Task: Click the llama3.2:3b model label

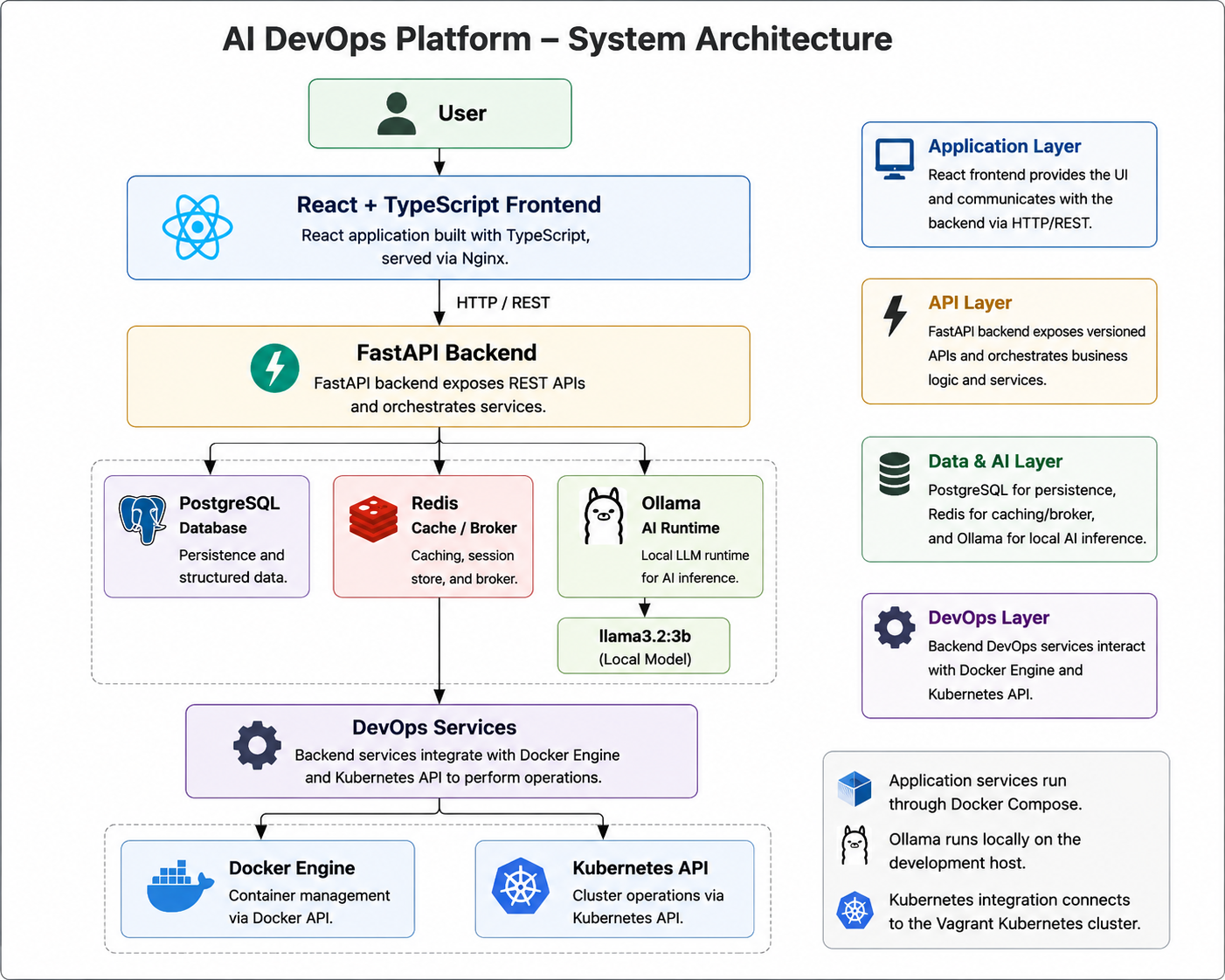Action: (x=645, y=636)
